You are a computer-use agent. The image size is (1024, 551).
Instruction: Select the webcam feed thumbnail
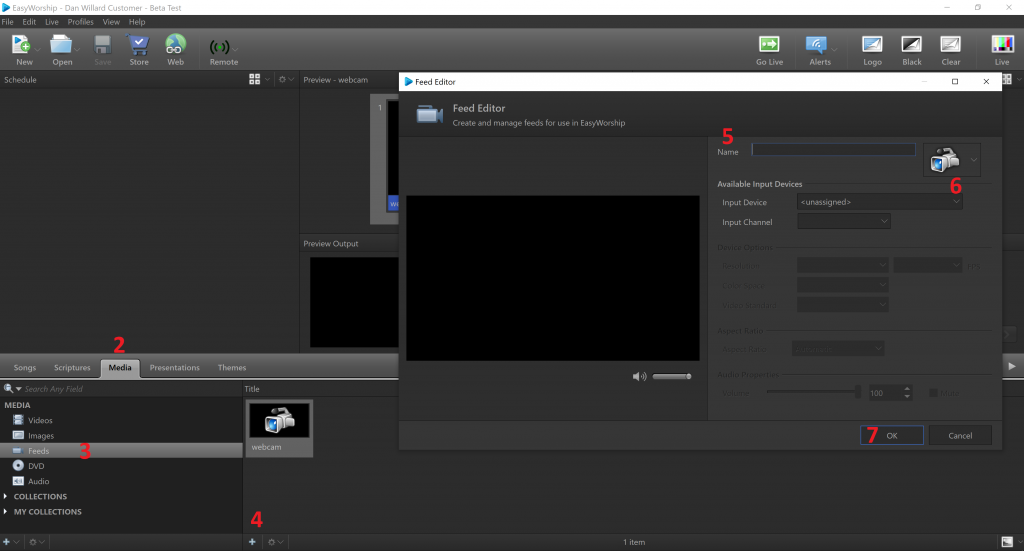click(x=280, y=428)
